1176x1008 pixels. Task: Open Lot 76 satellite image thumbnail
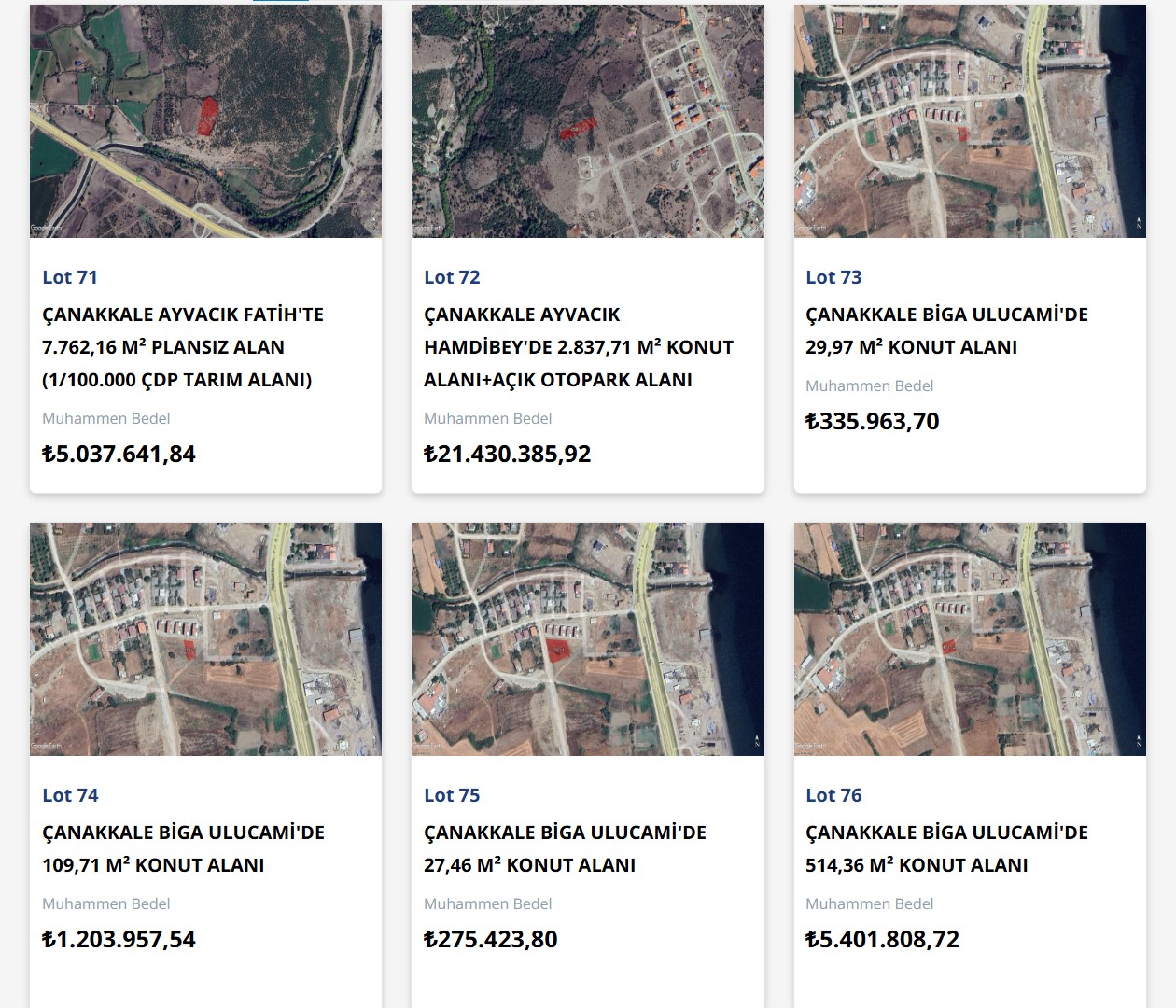coord(969,639)
